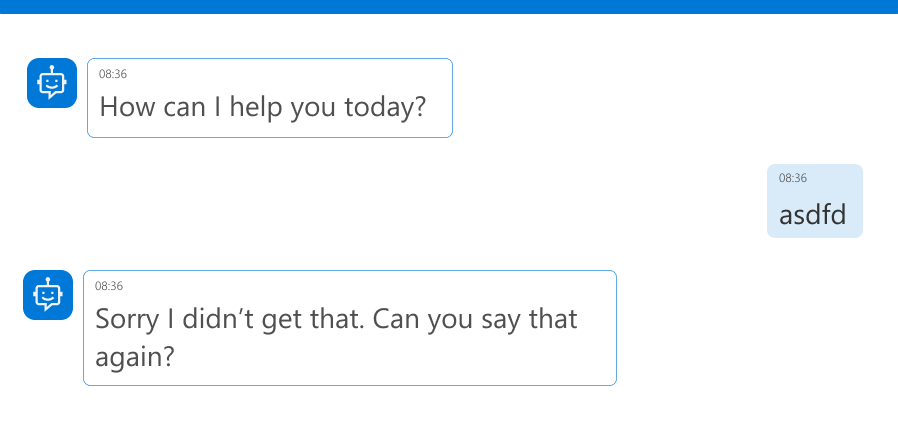Click the word 'Sorry' in the bot reply
Screen dimensions: 898x429
(x=127, y=320)
